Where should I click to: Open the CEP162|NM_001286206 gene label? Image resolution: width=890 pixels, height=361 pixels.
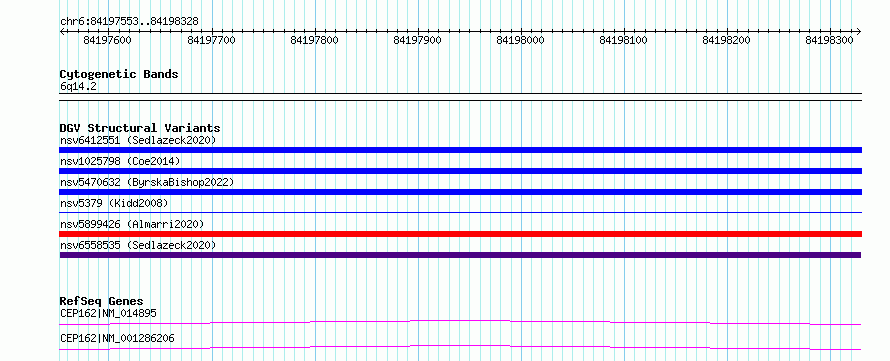pos(117,339)
